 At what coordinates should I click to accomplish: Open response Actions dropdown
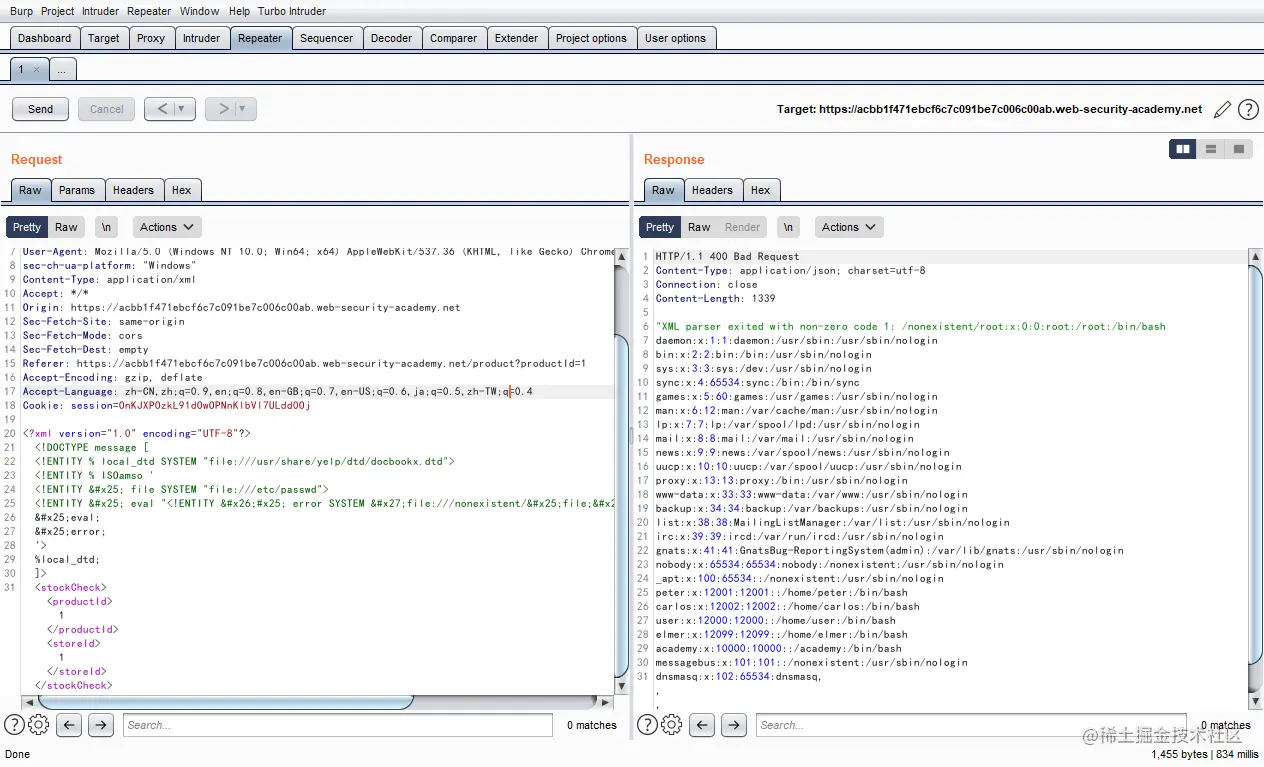(848, 227)
